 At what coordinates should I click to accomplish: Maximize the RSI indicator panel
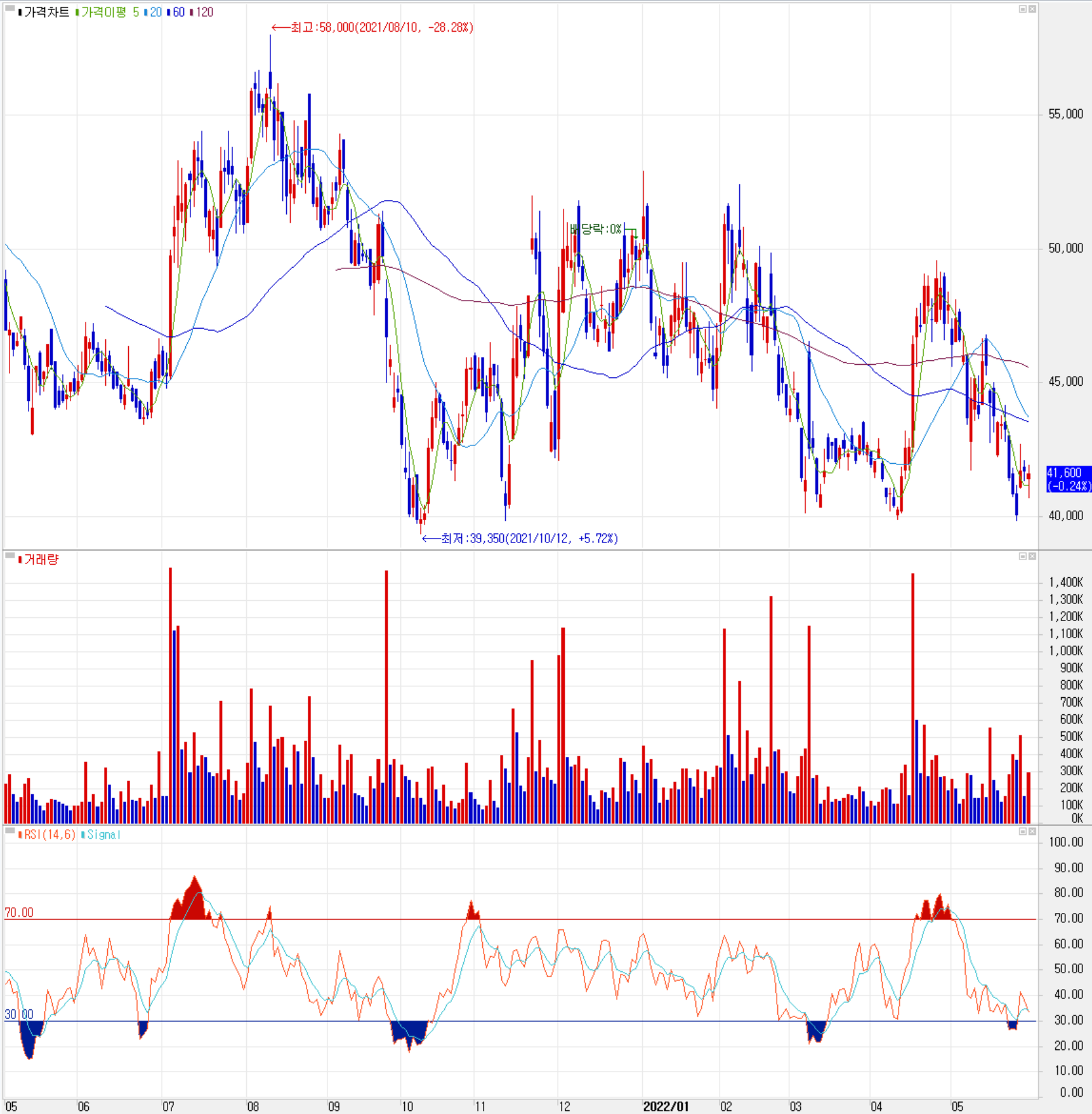[x=1022, y=831]
